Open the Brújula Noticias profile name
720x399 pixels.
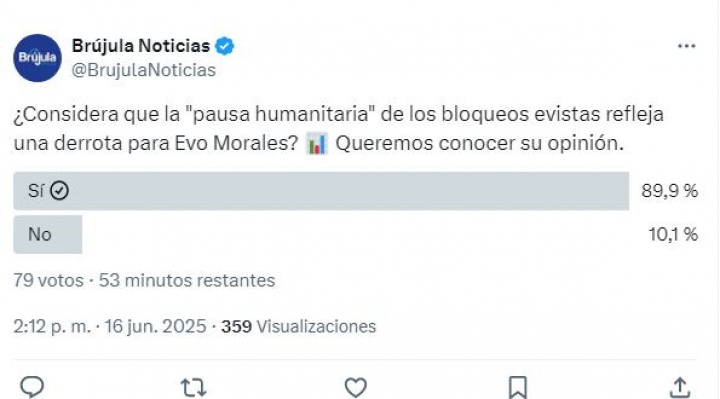141,46
